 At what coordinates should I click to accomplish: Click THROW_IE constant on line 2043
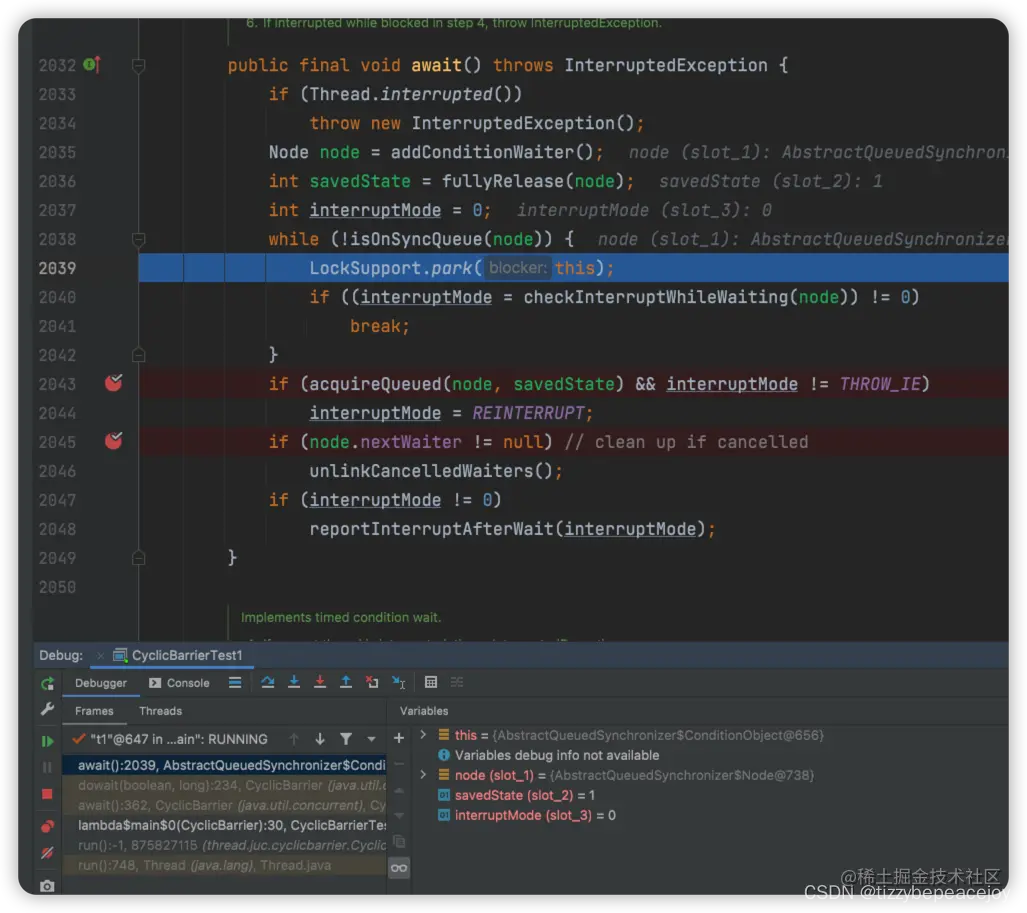pyautogui.click(x=880, y=384)
